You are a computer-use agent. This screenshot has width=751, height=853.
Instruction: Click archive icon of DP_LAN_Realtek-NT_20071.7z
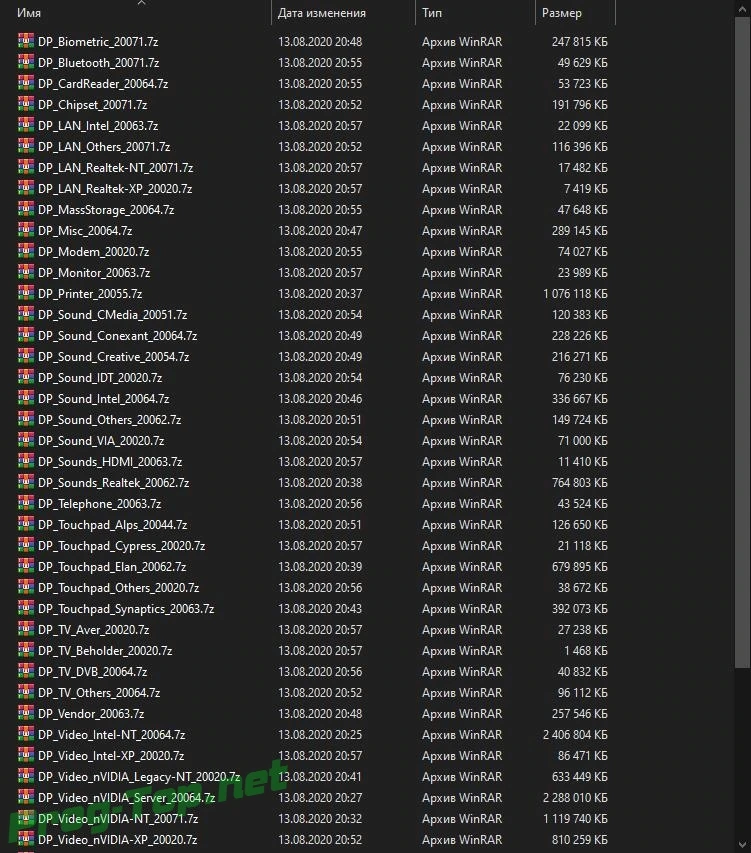click(26, 168)
